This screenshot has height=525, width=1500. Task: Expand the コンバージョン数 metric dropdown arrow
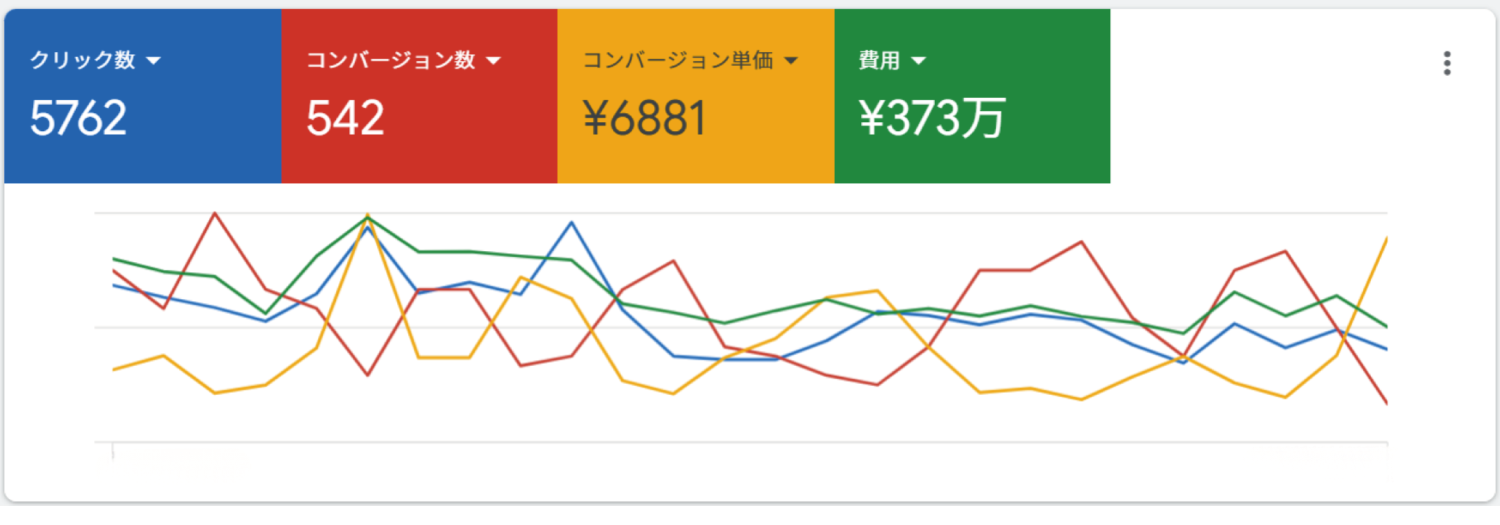[493, 61]
